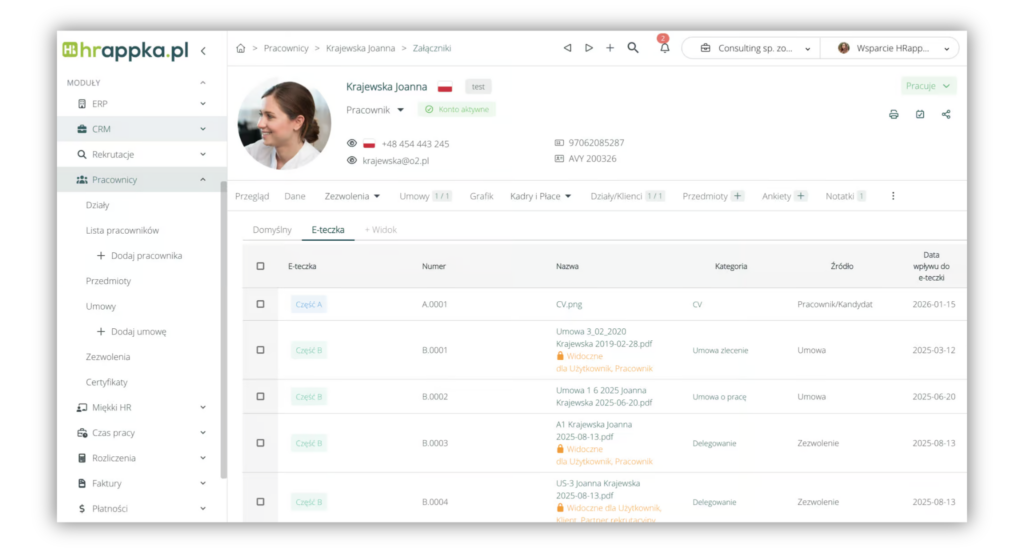This screenshot has width=1024, height=553.
Task: Collapse the sidebar with the arrow
Action: pos(204,51)
